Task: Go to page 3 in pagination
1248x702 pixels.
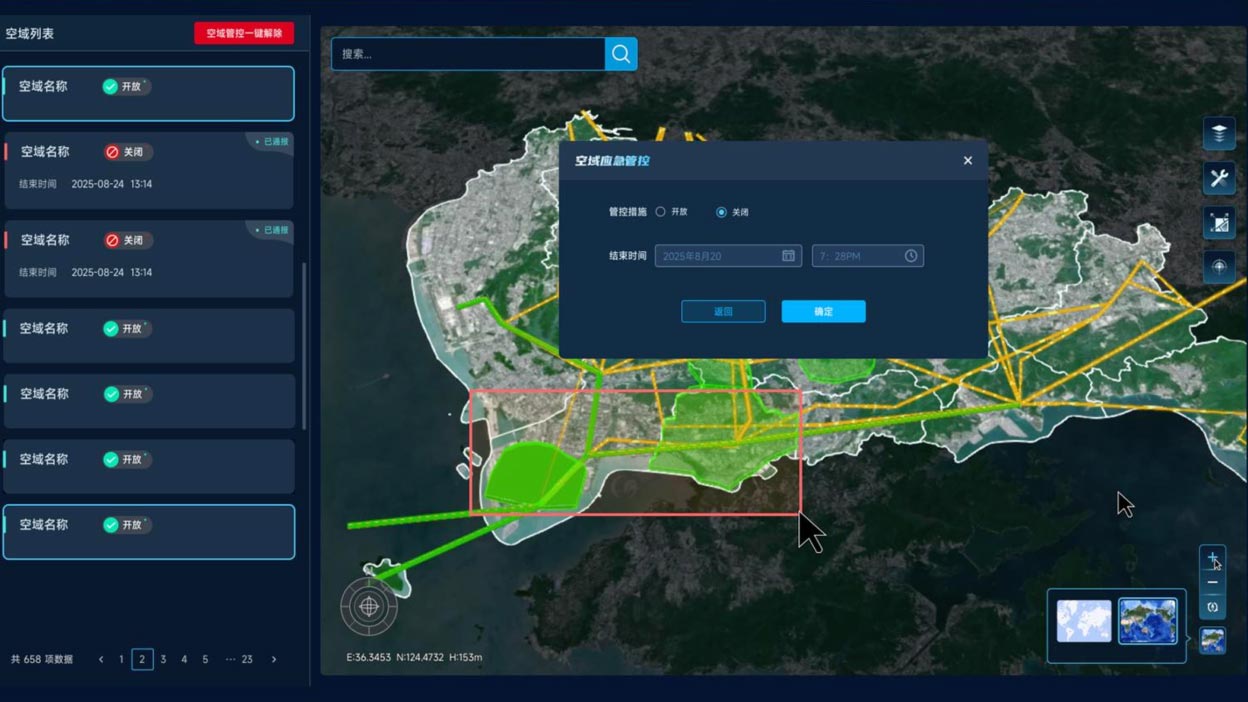Action: 163,660
